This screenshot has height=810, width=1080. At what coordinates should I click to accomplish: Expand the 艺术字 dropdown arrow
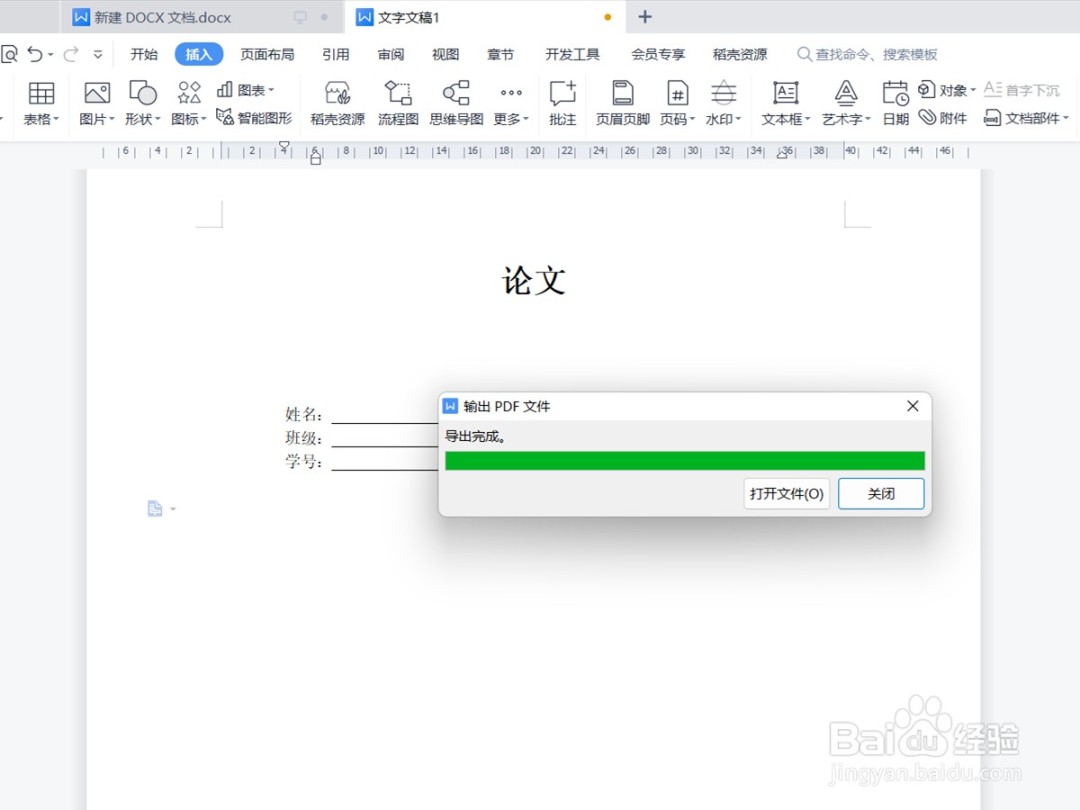(x=868, y=118)
